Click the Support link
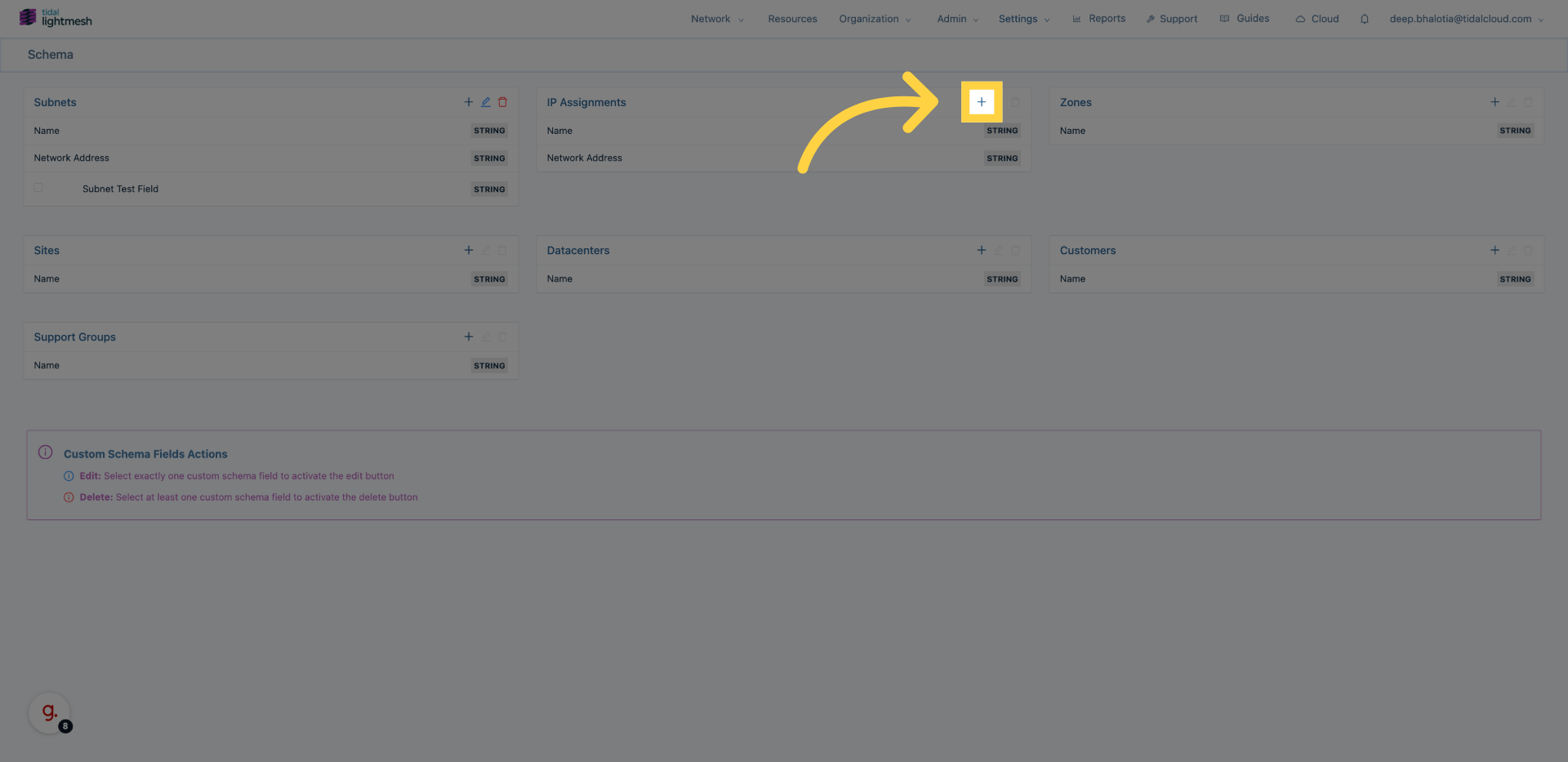The image size is (1568, 762). (x=1172, y=19)
